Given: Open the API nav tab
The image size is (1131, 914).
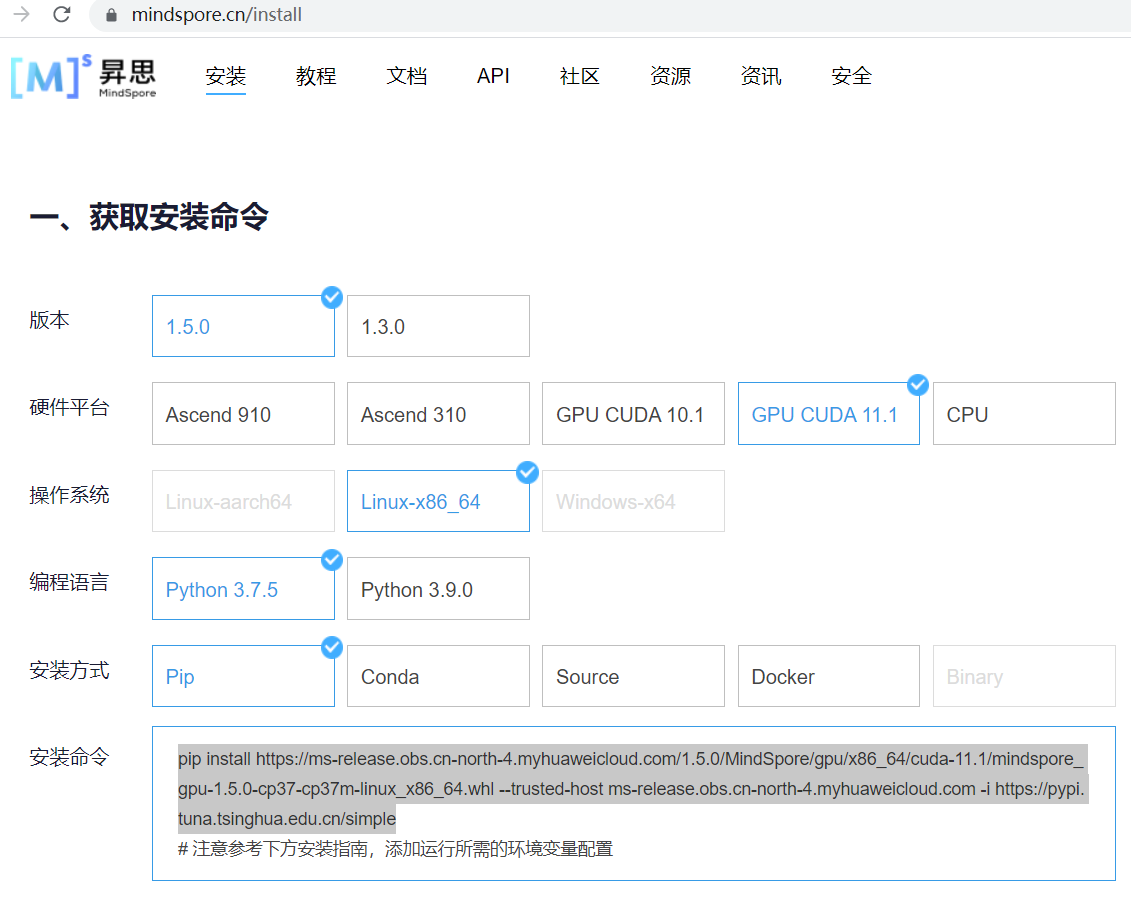Looking at the screenshot, I should (493, 76).
